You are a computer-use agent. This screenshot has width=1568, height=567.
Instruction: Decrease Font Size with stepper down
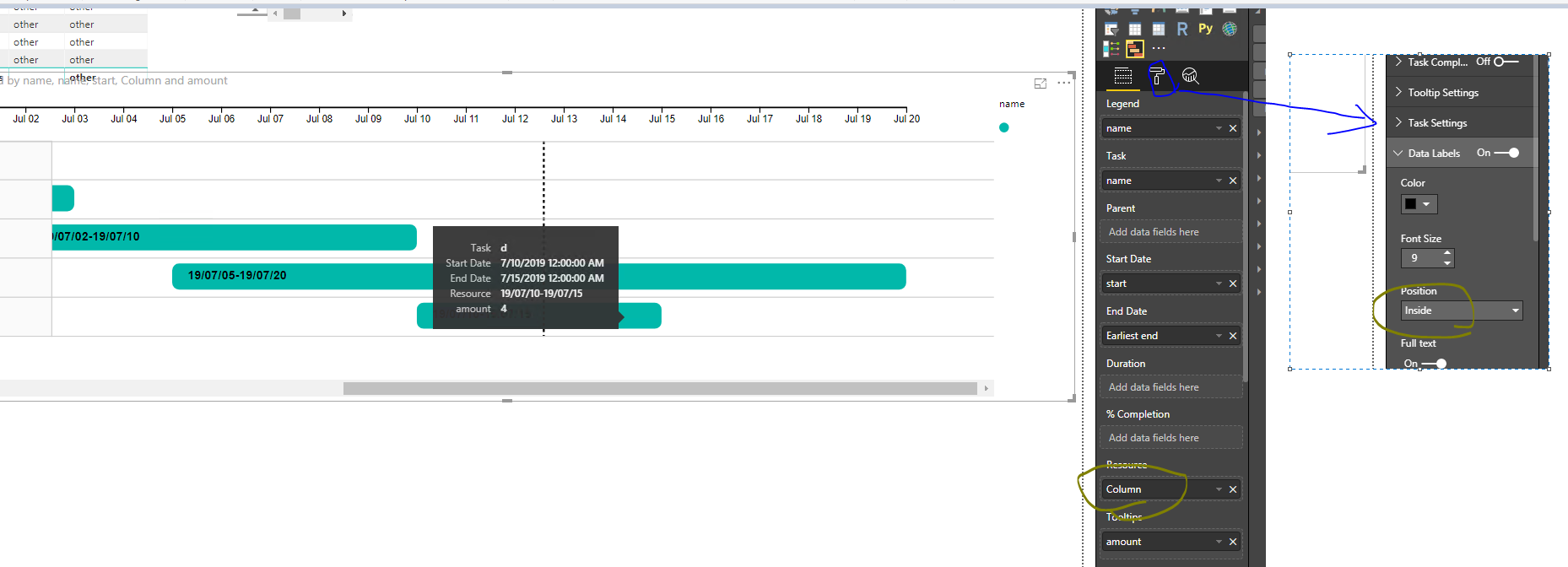pos(1447,262)
